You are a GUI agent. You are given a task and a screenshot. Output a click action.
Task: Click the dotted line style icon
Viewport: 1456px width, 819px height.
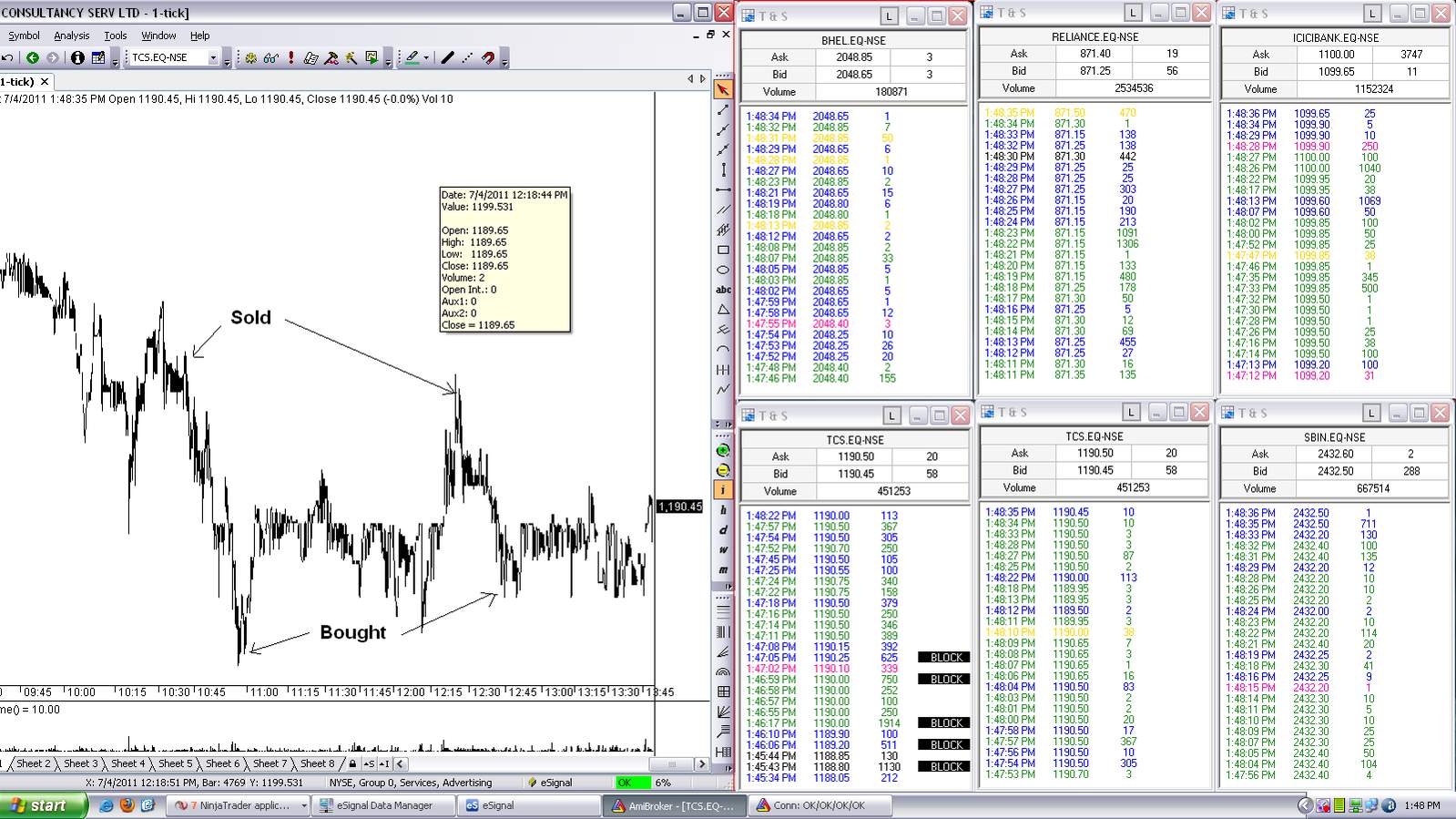(x=467, y=57)
